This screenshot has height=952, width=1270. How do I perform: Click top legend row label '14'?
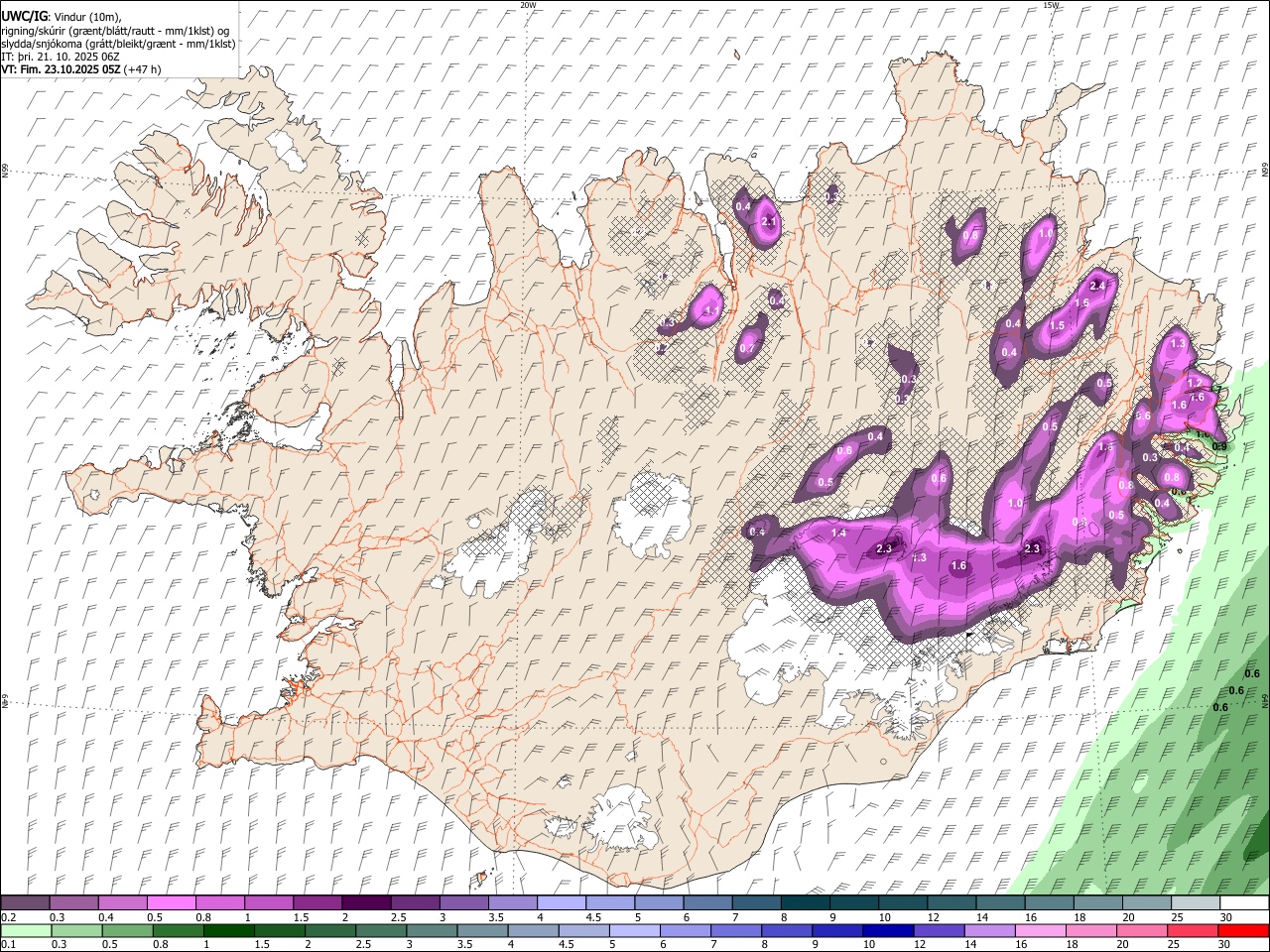point(982,917)
